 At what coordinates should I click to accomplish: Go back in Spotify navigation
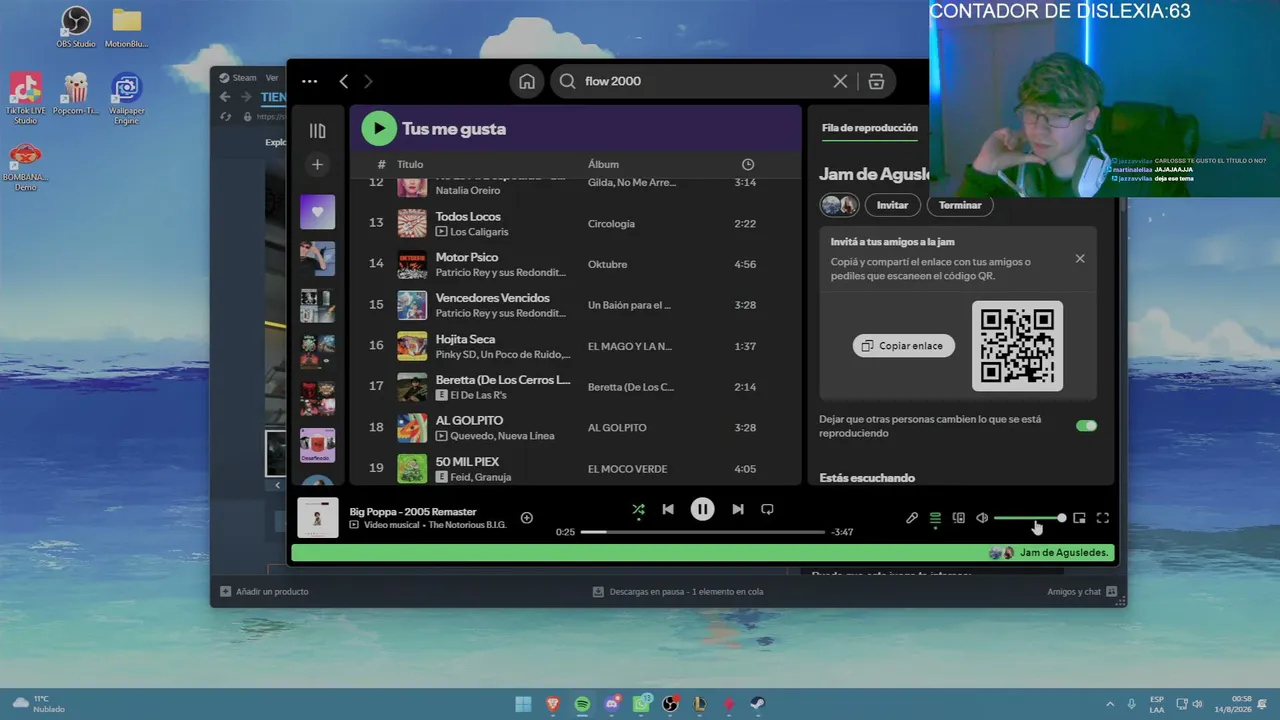(x=343, y=81)
